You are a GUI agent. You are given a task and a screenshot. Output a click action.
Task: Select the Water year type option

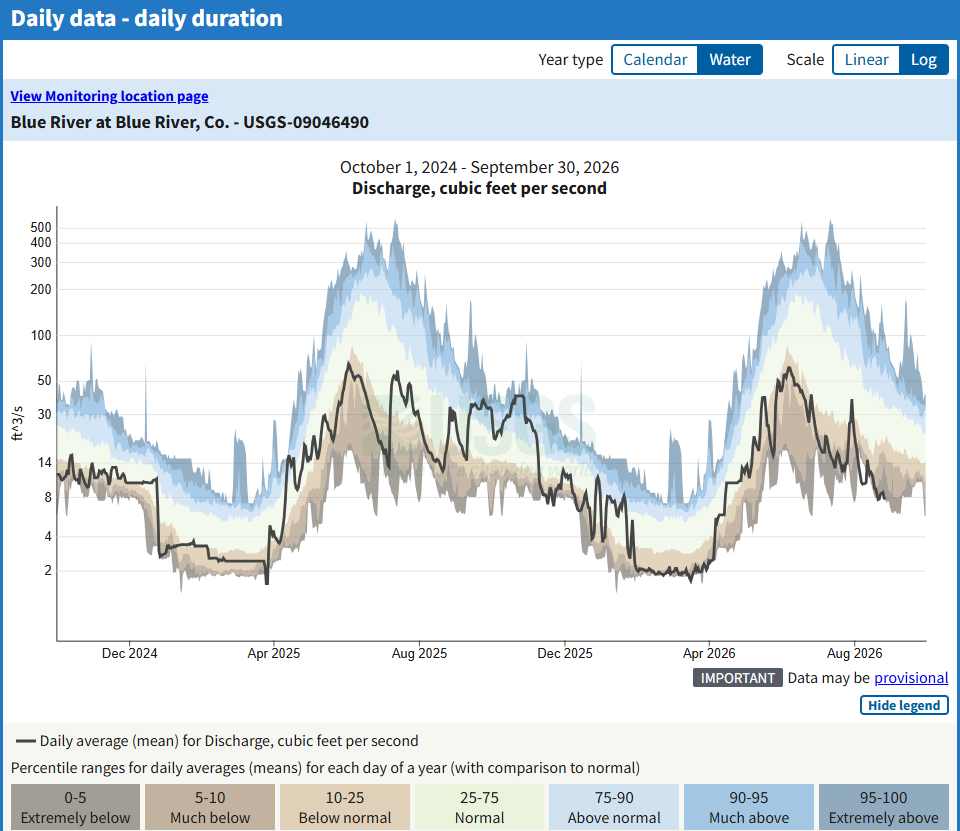coord(730,59)
